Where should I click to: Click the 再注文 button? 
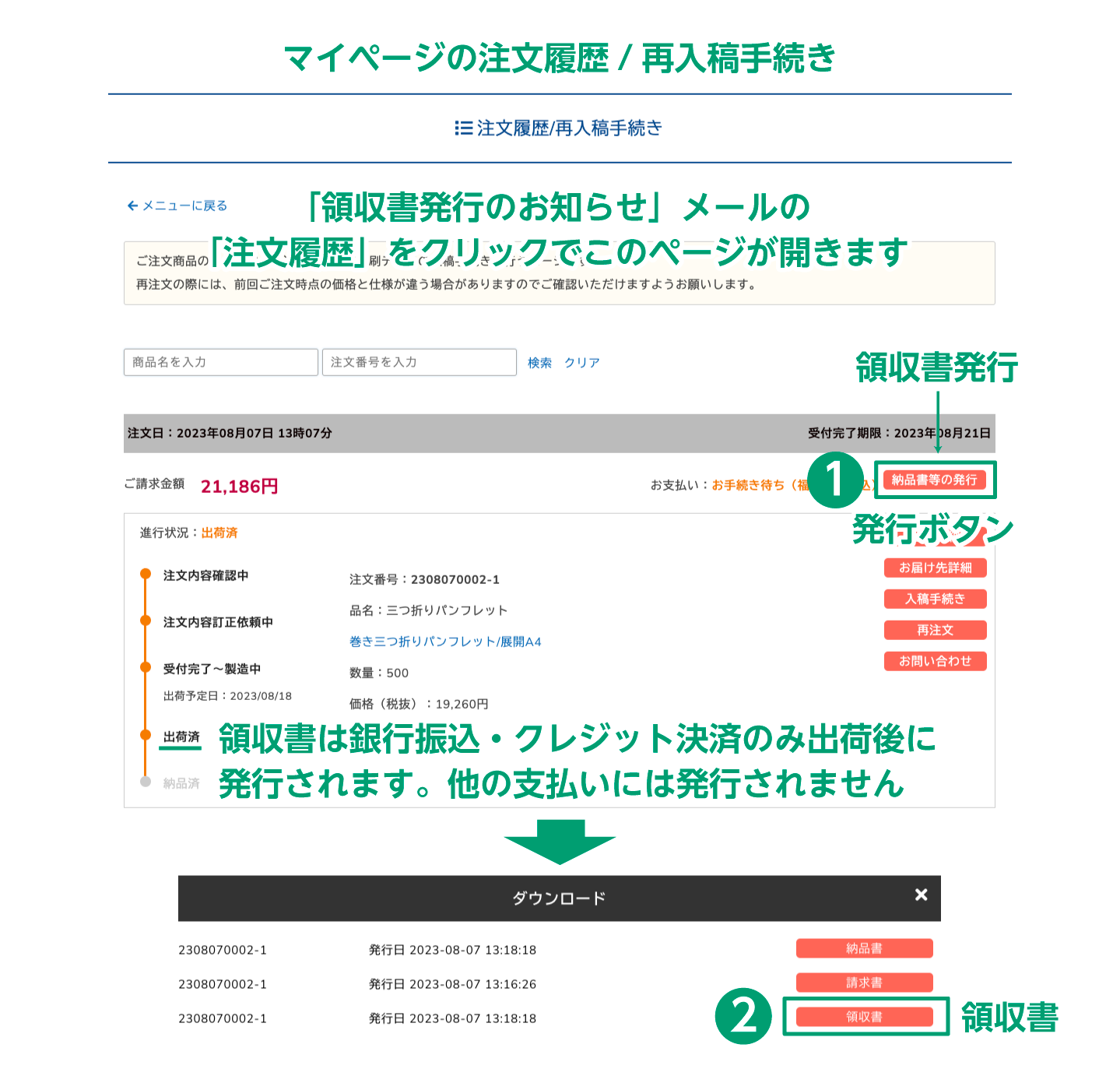(935, 630)
